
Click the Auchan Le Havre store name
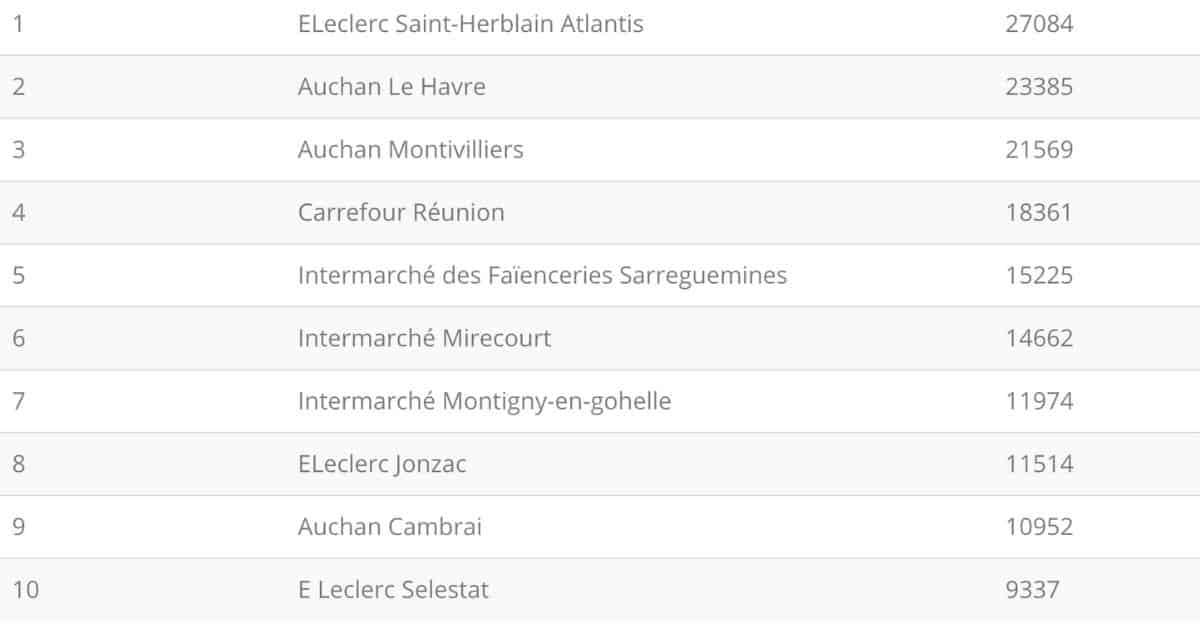pos(391,87)
